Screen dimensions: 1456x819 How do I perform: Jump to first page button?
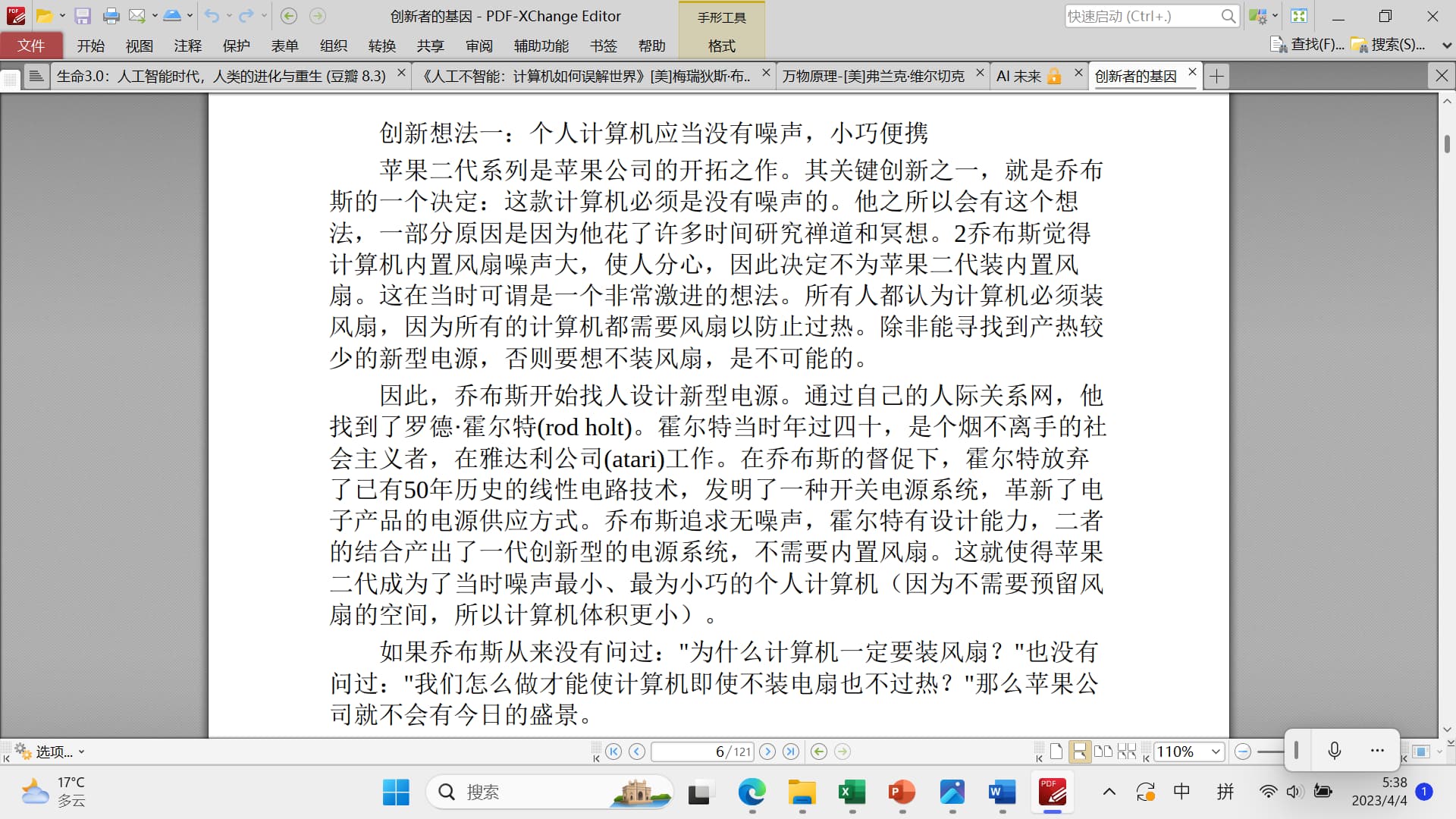pyautogui.click(x=613, y=752)
